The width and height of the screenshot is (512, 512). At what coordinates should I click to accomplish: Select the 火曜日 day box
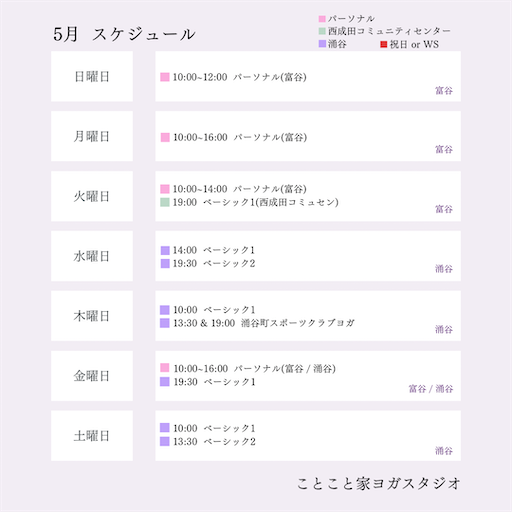(x=92, y=196)
